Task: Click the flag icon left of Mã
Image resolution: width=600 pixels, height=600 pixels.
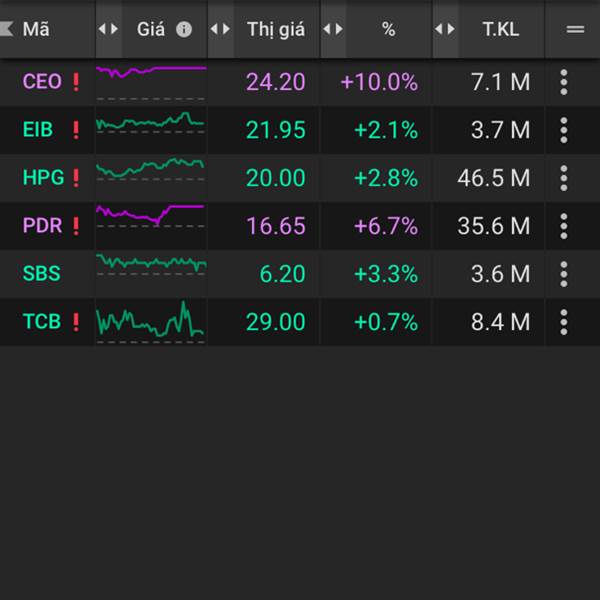Action: click(7, 29)
